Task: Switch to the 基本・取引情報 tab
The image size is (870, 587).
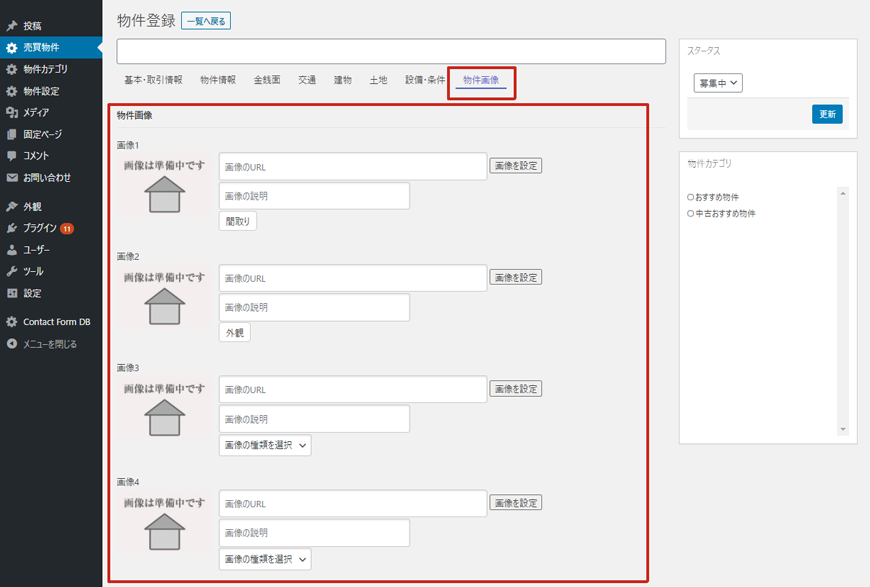Action: 153,80
